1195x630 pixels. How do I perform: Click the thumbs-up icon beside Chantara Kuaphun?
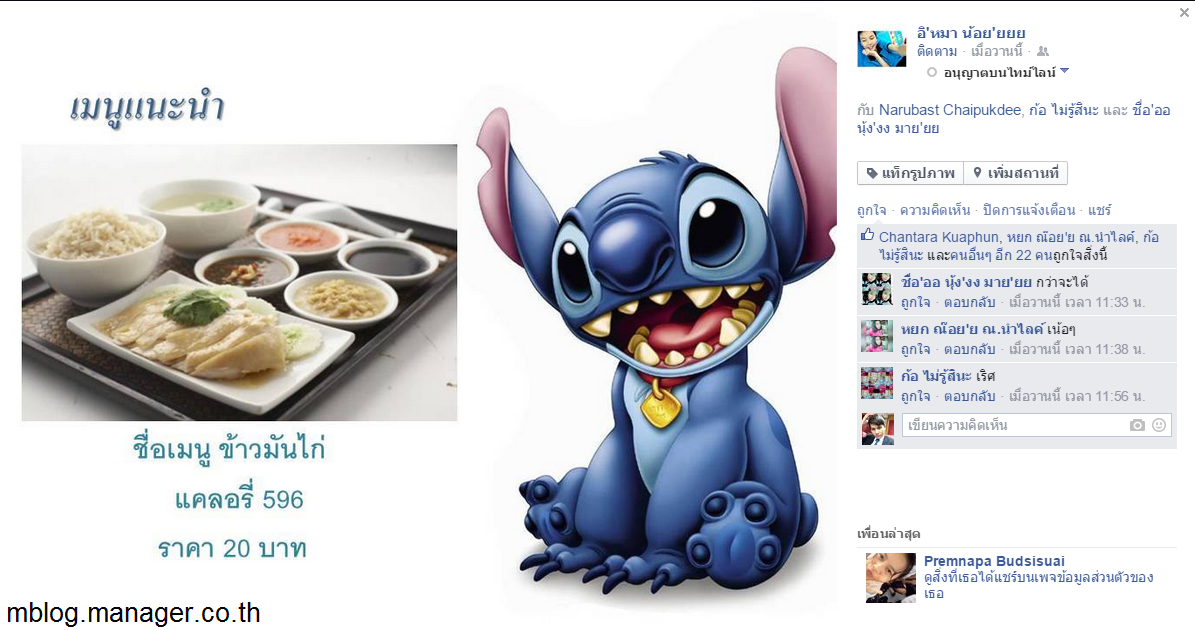coord(867,235)
